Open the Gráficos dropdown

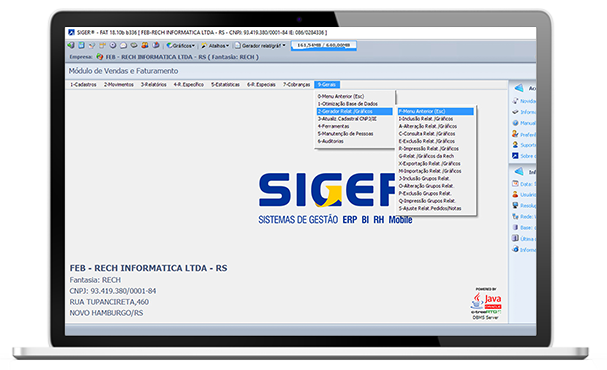[181, 46]
